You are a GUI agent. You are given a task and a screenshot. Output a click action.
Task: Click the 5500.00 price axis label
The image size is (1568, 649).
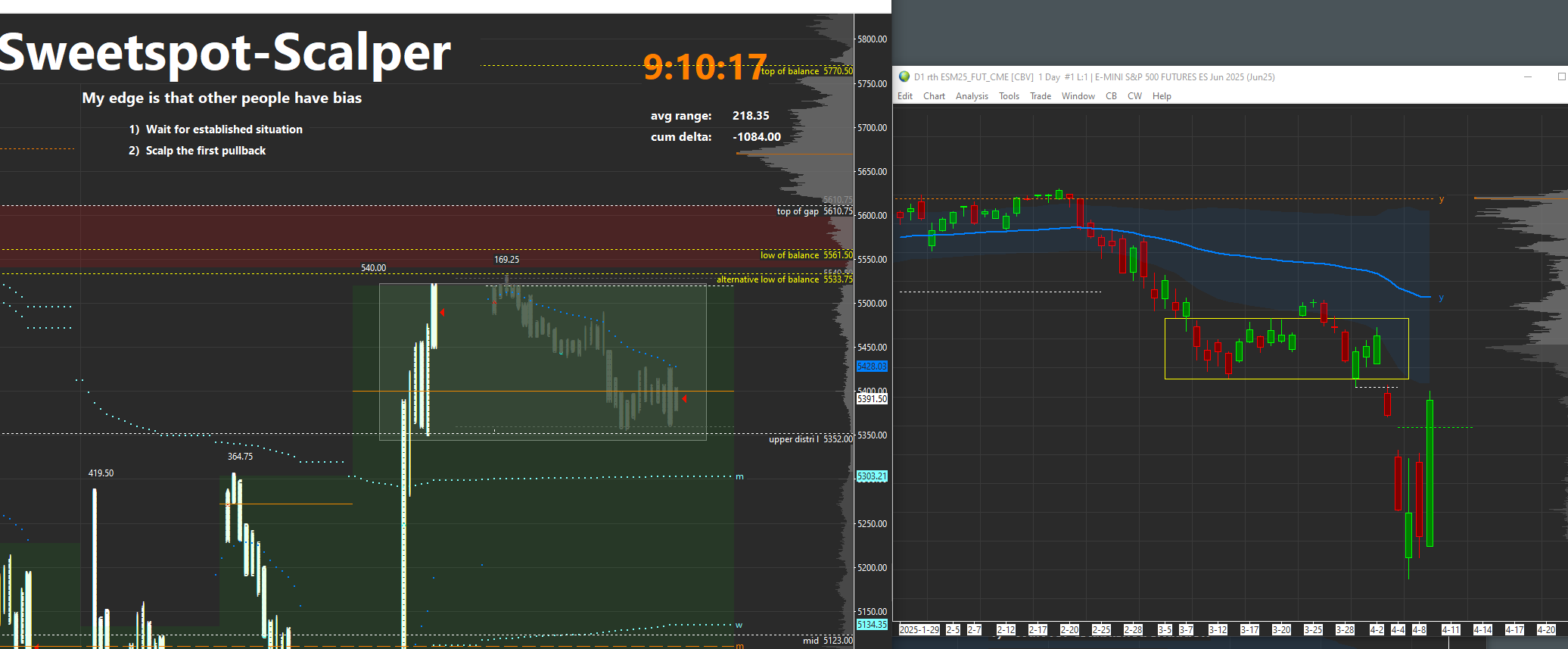tap(873, 303)
